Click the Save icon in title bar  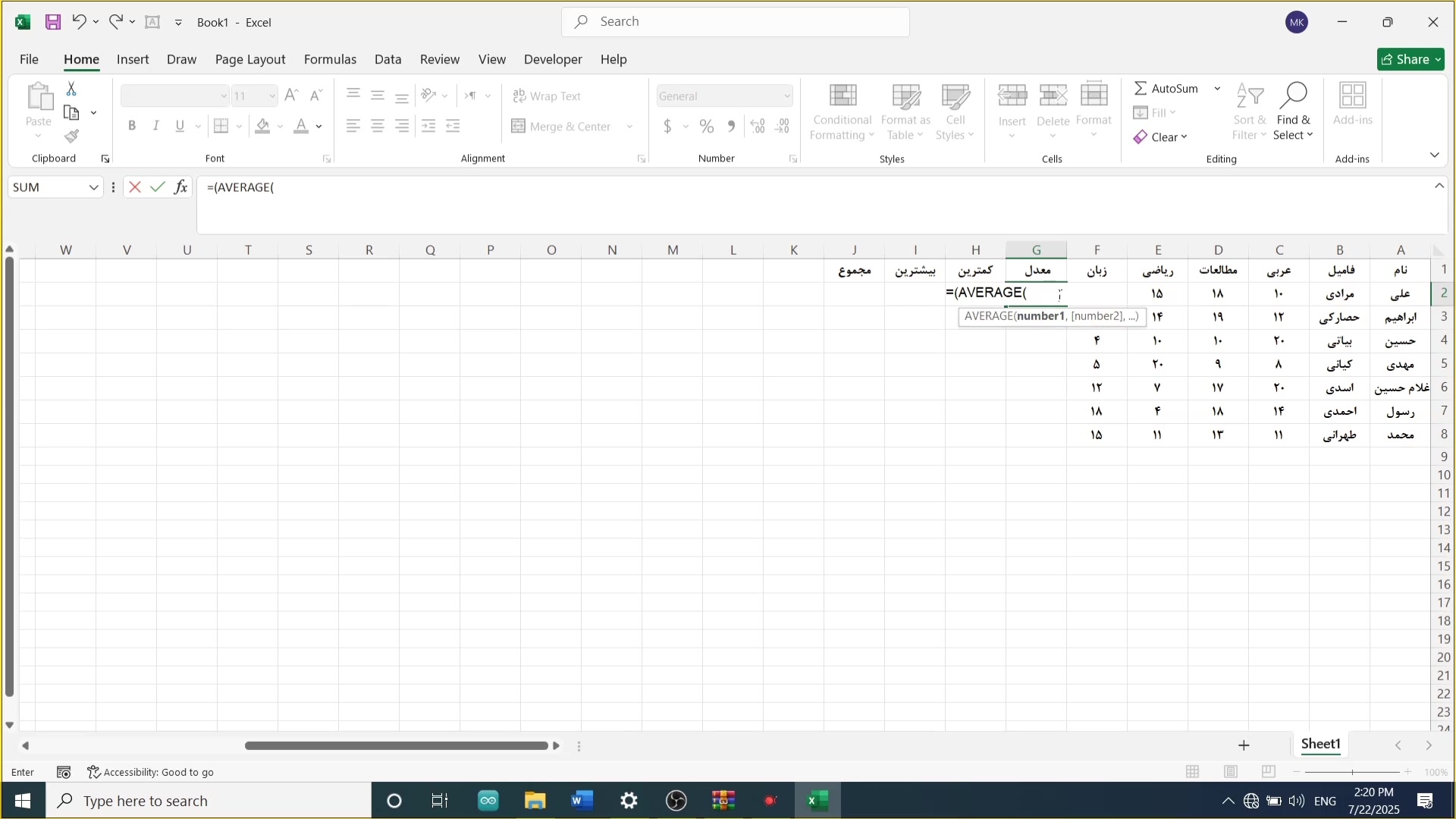[x=52, y=22]
